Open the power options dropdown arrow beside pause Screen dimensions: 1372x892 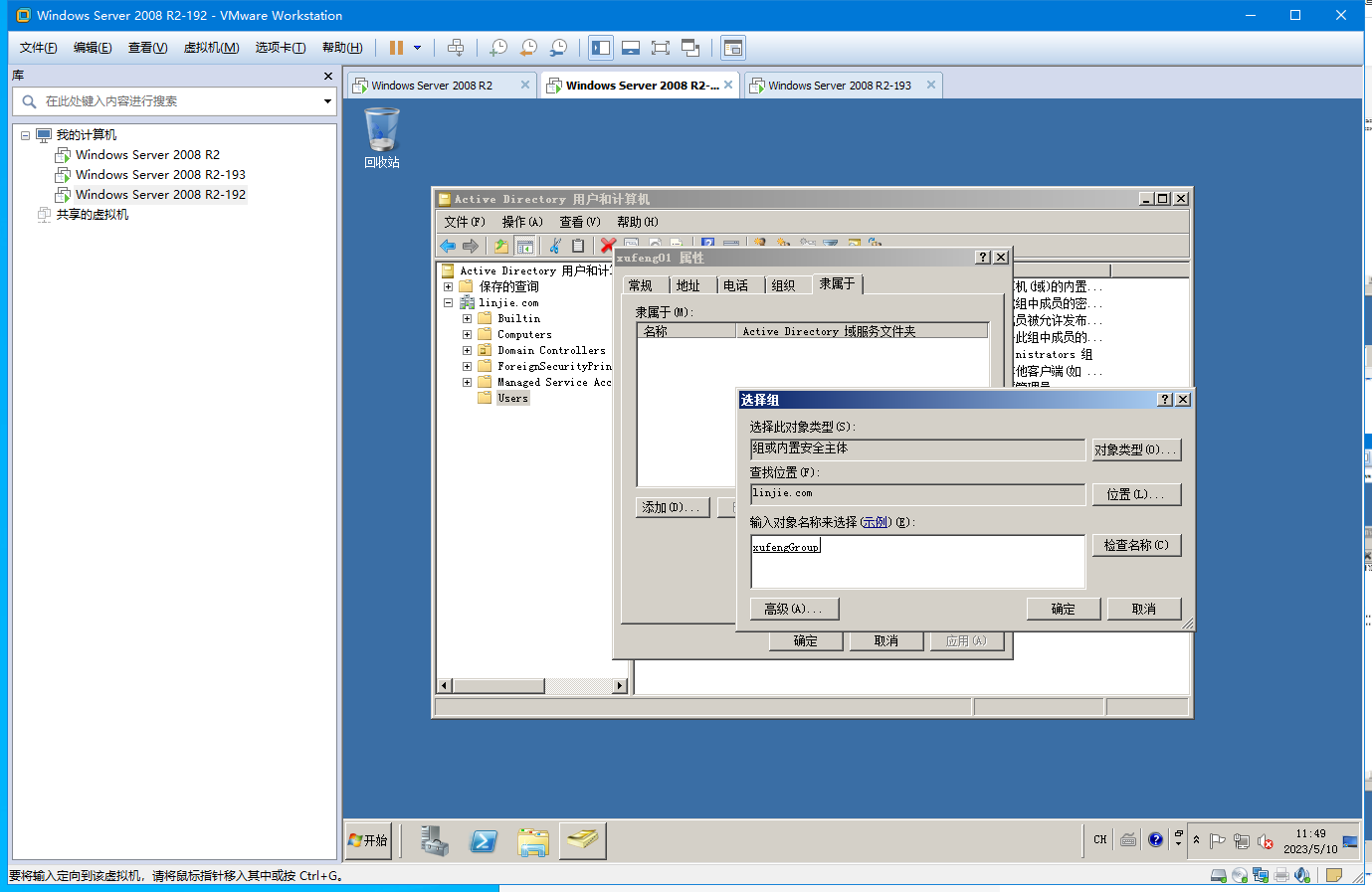[417, 48]
